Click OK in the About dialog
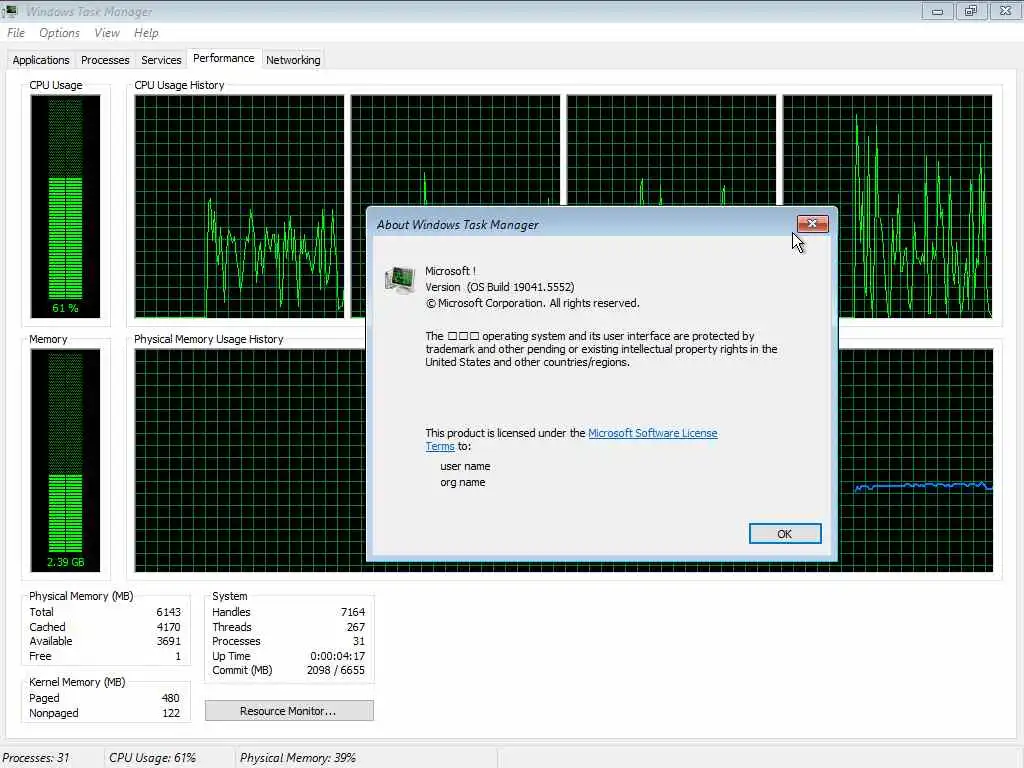This screenshot has width=1024, height=768. (x=784, y=534)
